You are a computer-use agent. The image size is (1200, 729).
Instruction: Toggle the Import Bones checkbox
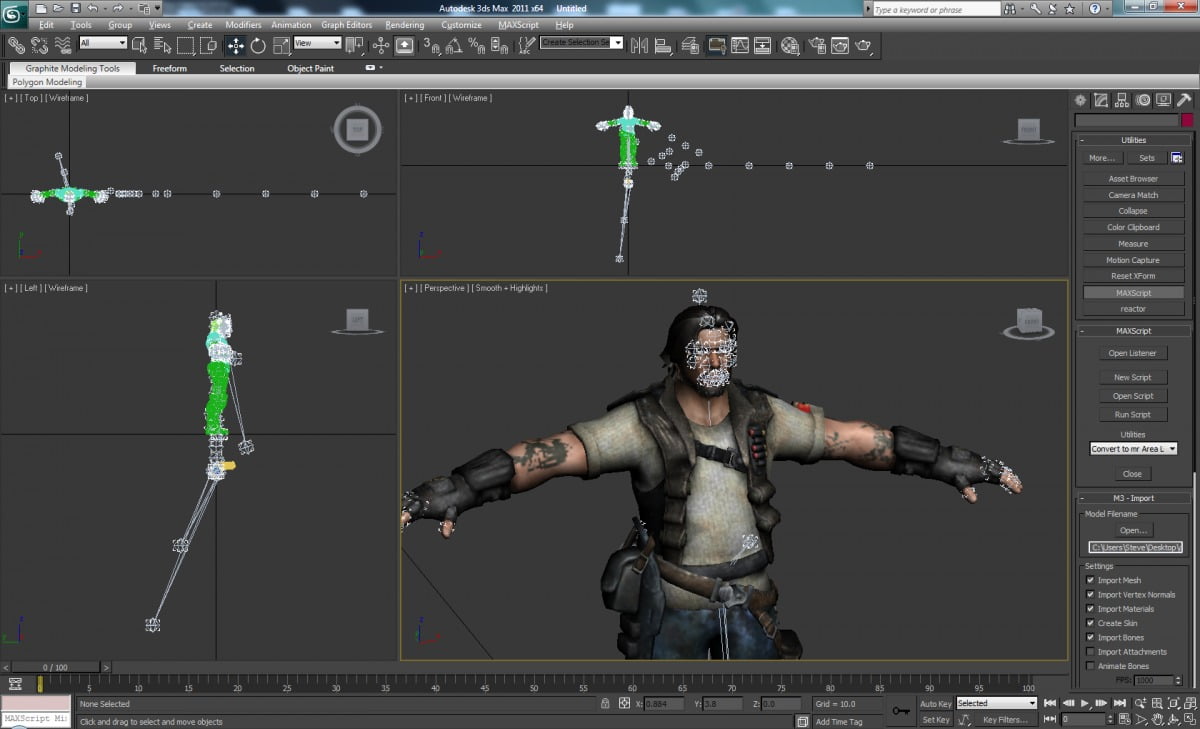(1090, 637)
